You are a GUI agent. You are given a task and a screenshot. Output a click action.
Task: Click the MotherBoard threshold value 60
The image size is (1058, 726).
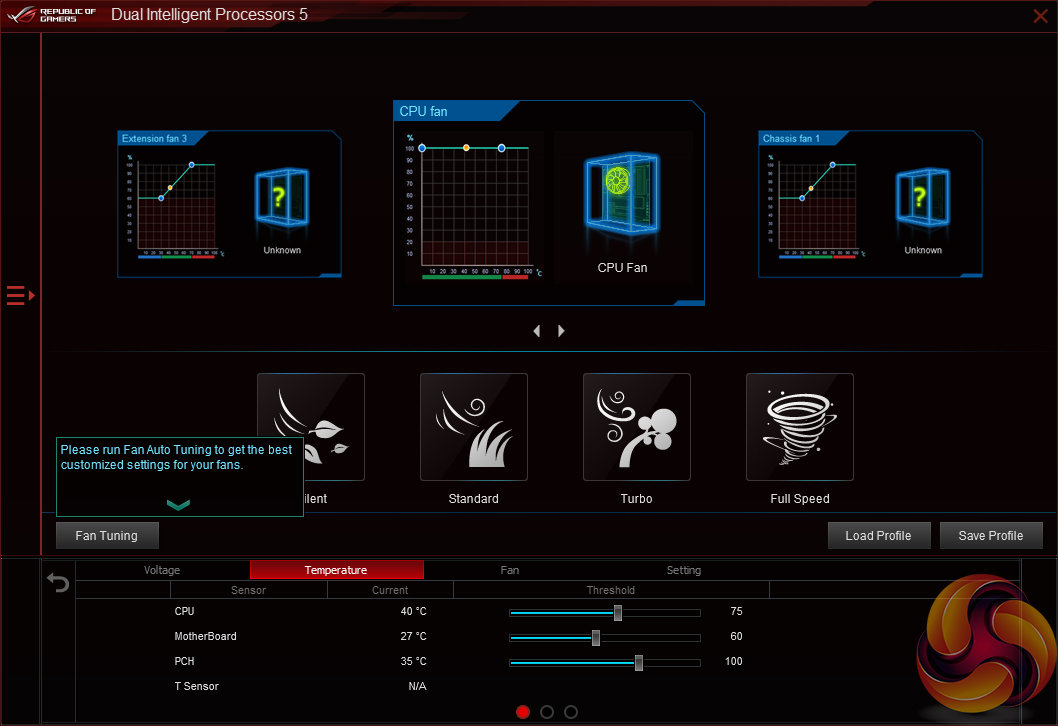coord(736,636)
